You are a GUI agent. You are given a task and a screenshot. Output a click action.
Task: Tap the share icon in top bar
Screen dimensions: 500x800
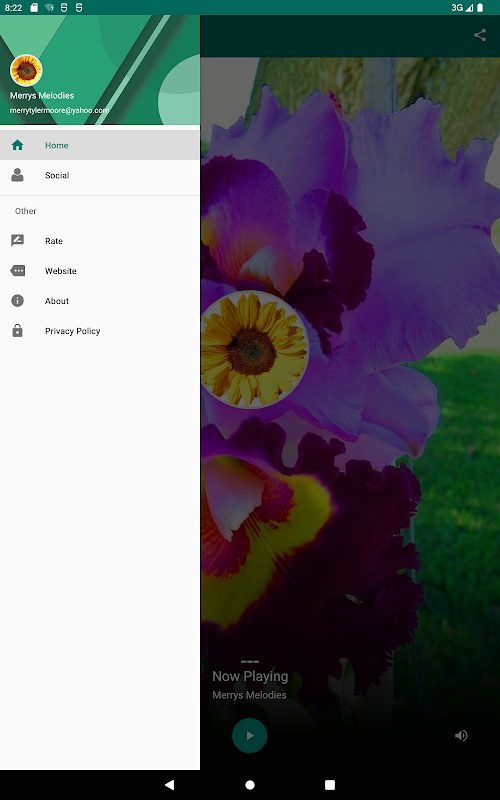point(480,35)
